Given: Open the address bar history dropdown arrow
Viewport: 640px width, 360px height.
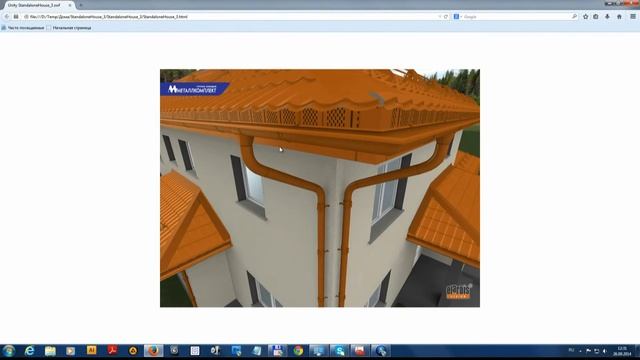Looking at the screenshot, I should click(440, 17).
